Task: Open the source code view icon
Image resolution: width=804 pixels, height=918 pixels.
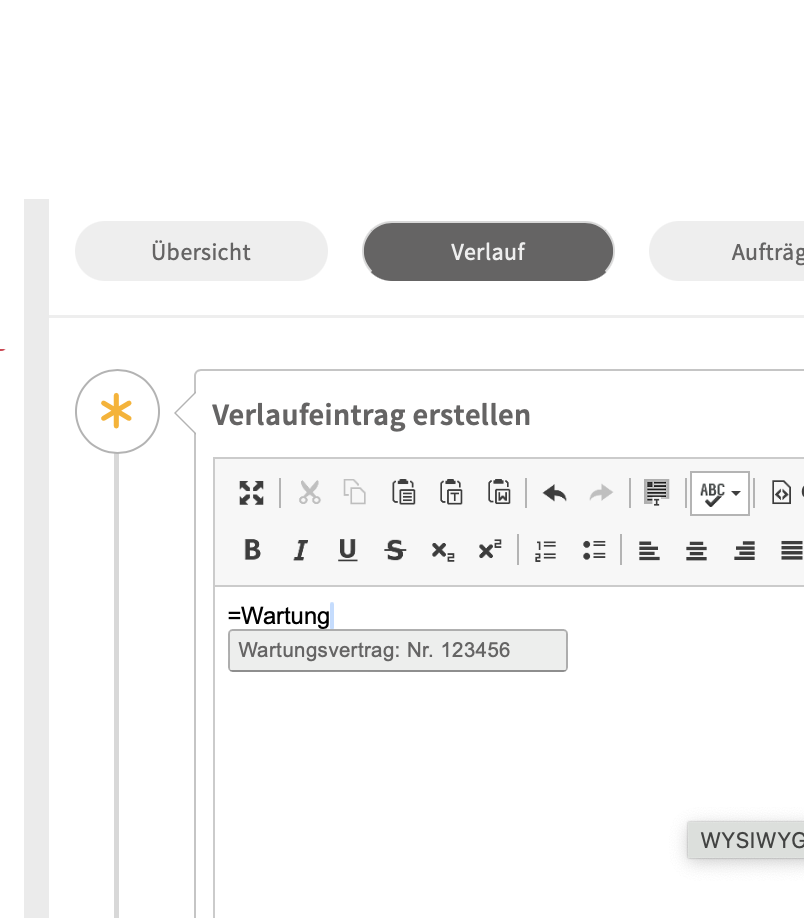Action: click(x=782, y=492)
